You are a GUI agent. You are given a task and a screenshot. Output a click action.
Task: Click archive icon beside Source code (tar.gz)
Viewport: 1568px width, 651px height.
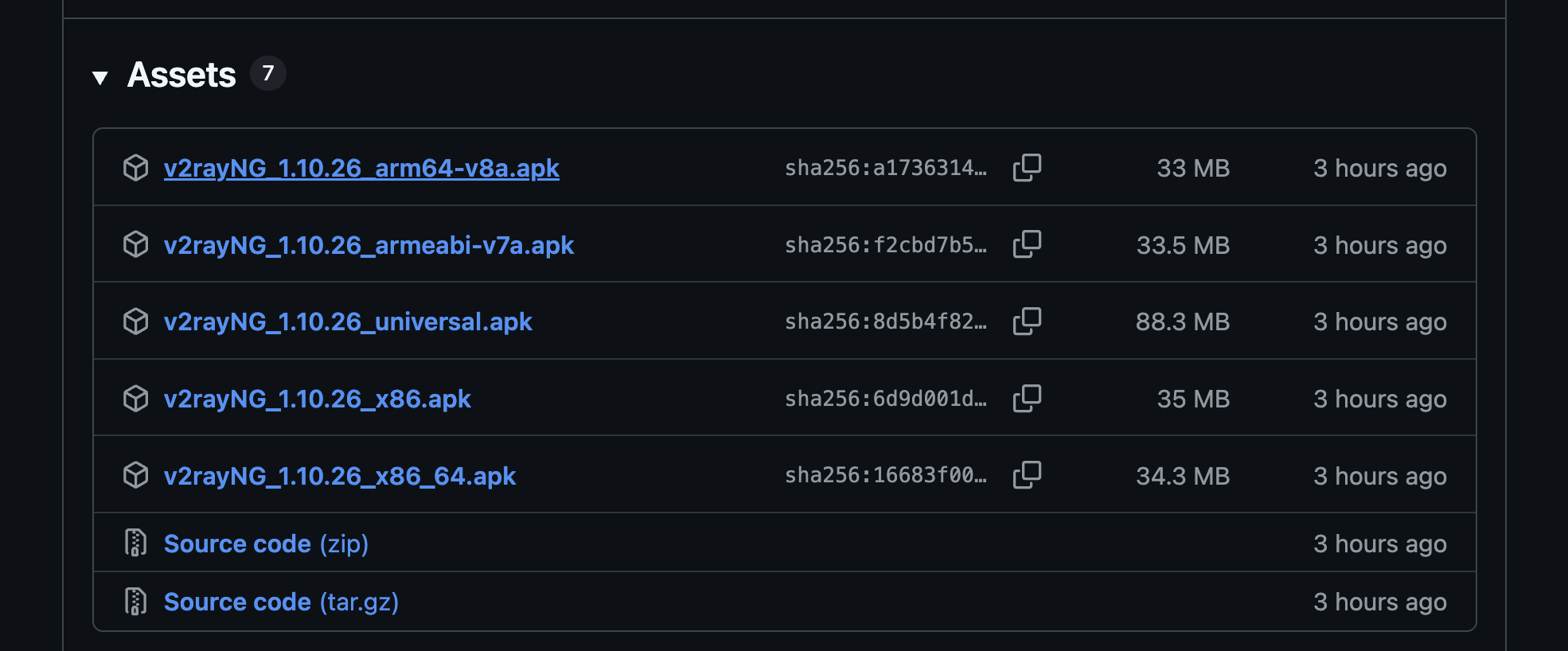click(136, 602)
